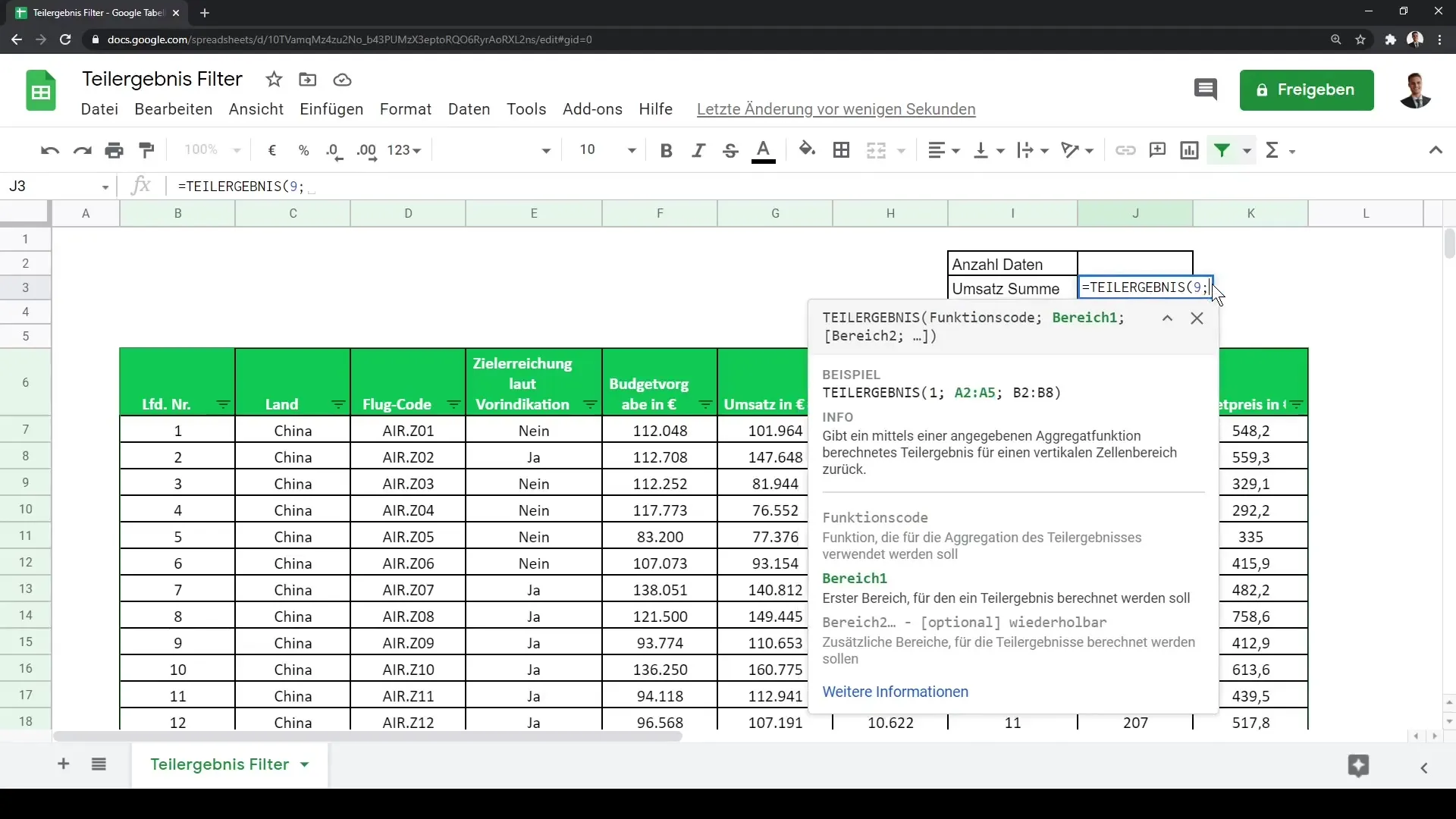Toggle strikethrough formatting
Image resolution: width=1456 pixels, height=819 pixels.
tap(730, 150)
